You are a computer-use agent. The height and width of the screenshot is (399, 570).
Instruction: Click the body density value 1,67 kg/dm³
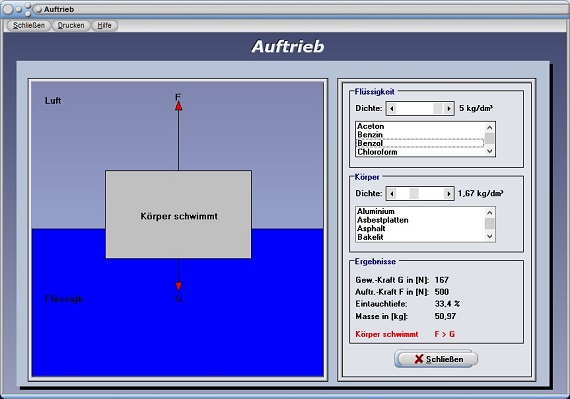[481, 193]
